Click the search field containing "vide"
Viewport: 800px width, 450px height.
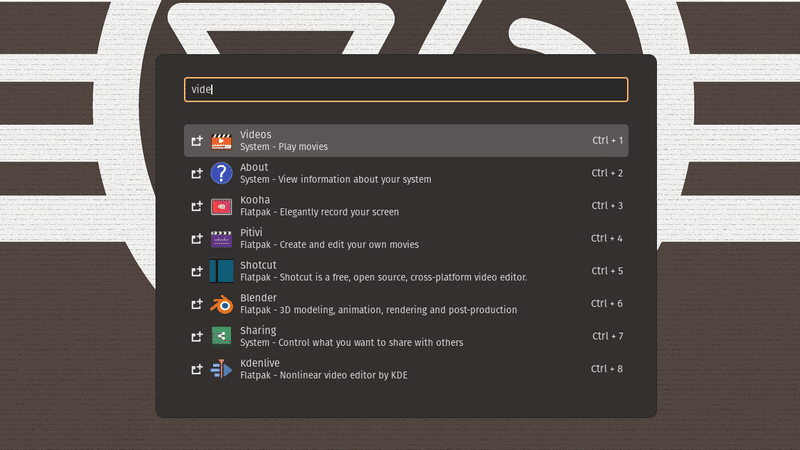click(x=406, y=89)
